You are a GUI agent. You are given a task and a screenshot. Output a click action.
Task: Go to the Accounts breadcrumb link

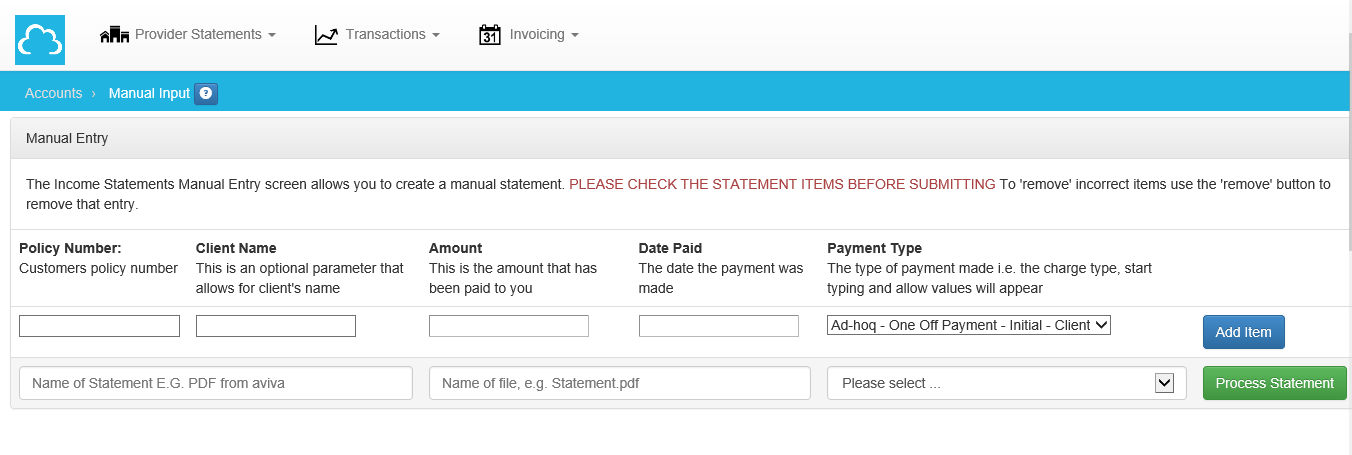click(x=53, y=93)
